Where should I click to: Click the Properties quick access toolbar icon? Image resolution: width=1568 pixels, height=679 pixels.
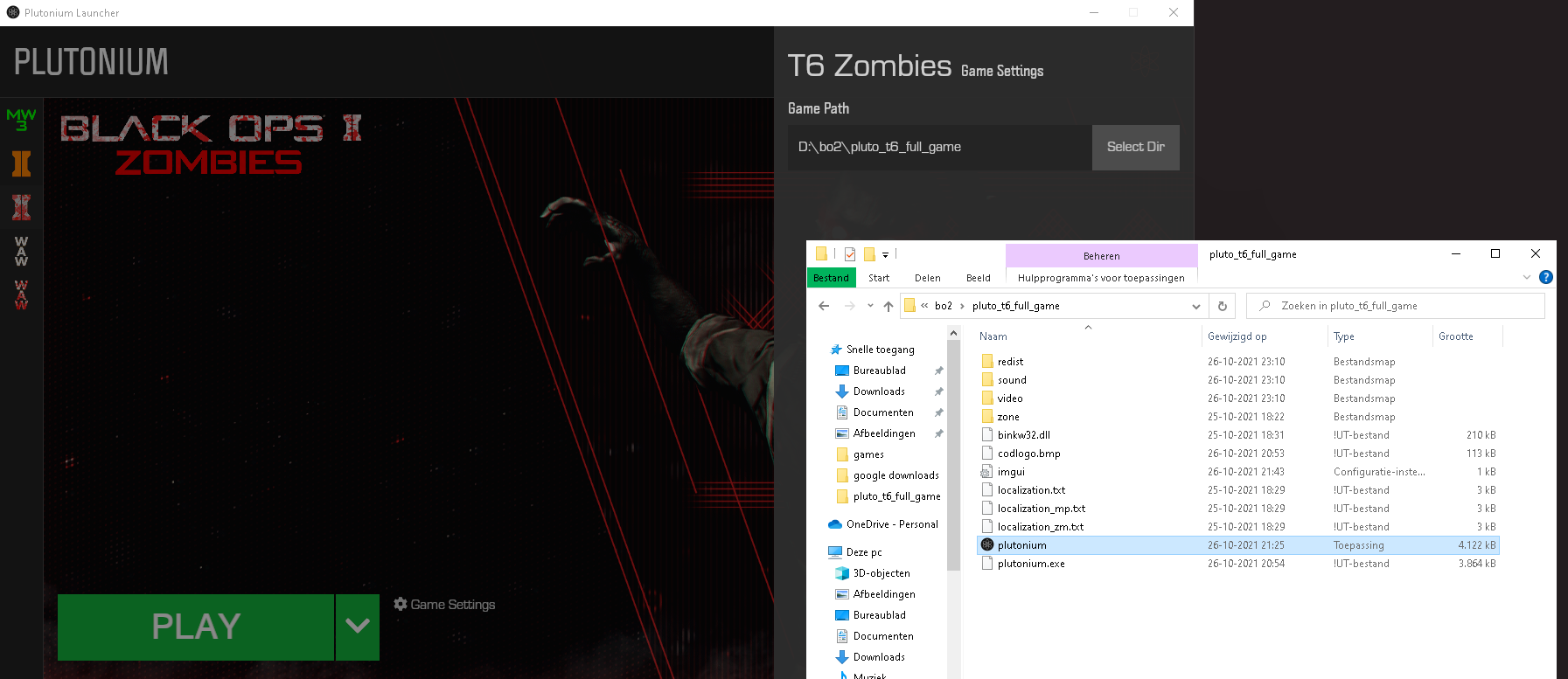point(849,254)
